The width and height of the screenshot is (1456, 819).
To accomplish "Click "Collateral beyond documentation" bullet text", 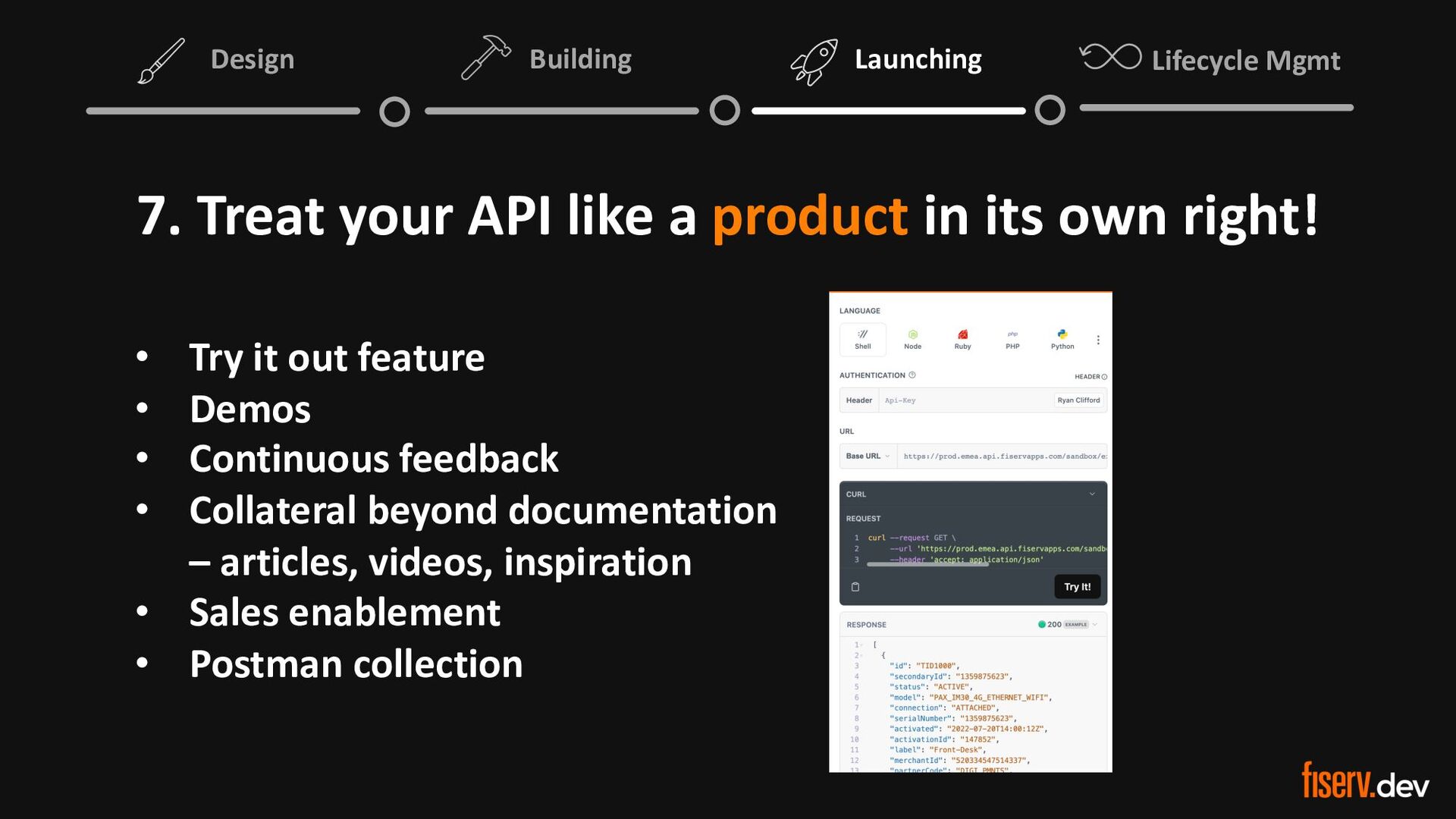I will [483, 510].
